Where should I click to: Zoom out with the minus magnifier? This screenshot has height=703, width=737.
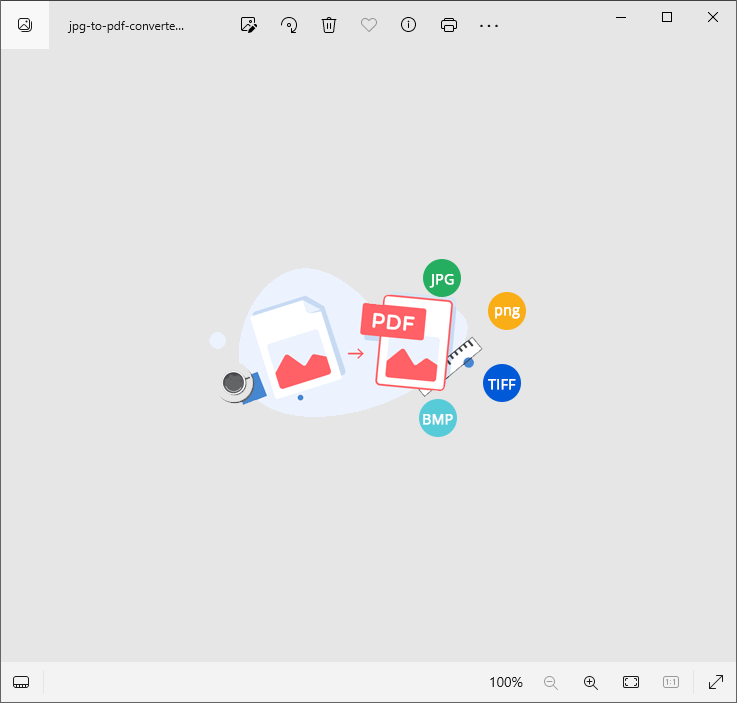click(x=550, y=682)
